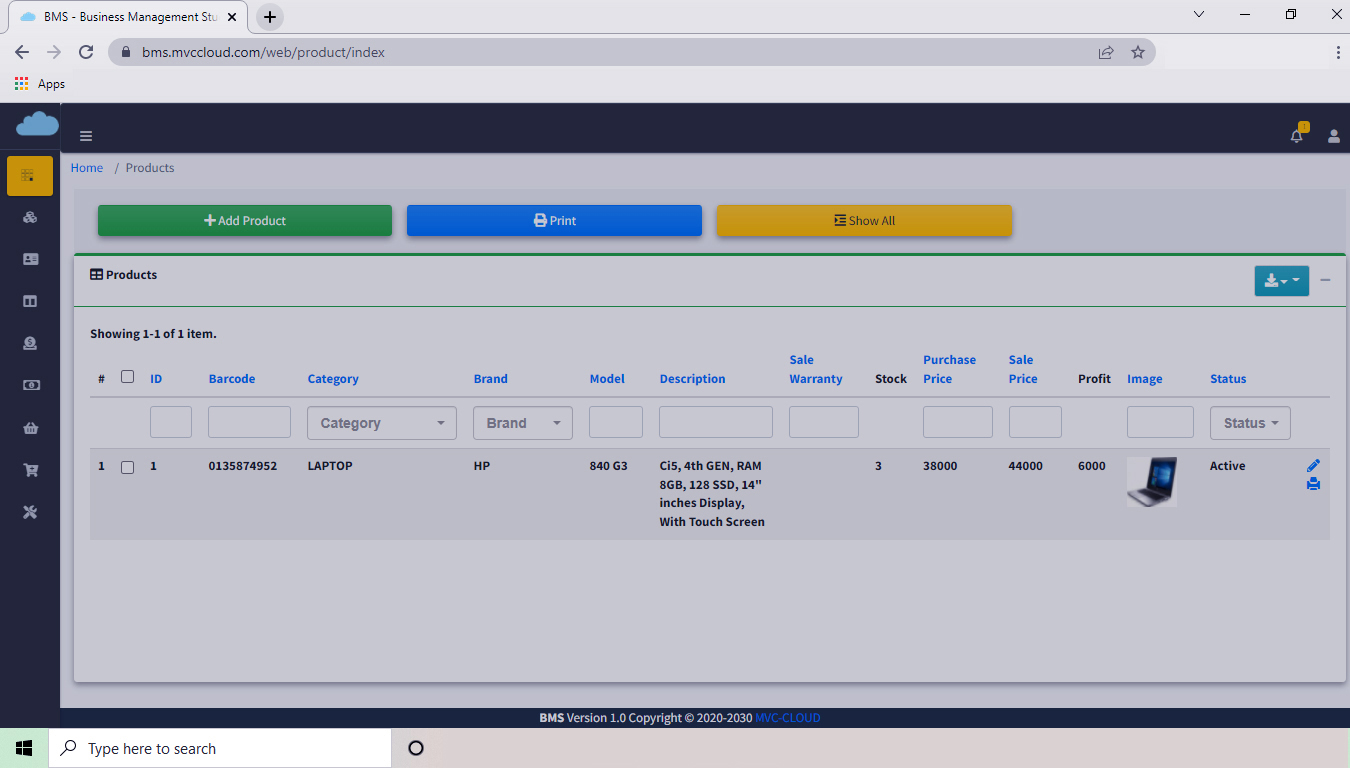
Task: Open the export download dropdown button
Action: tap(1281, 281)
